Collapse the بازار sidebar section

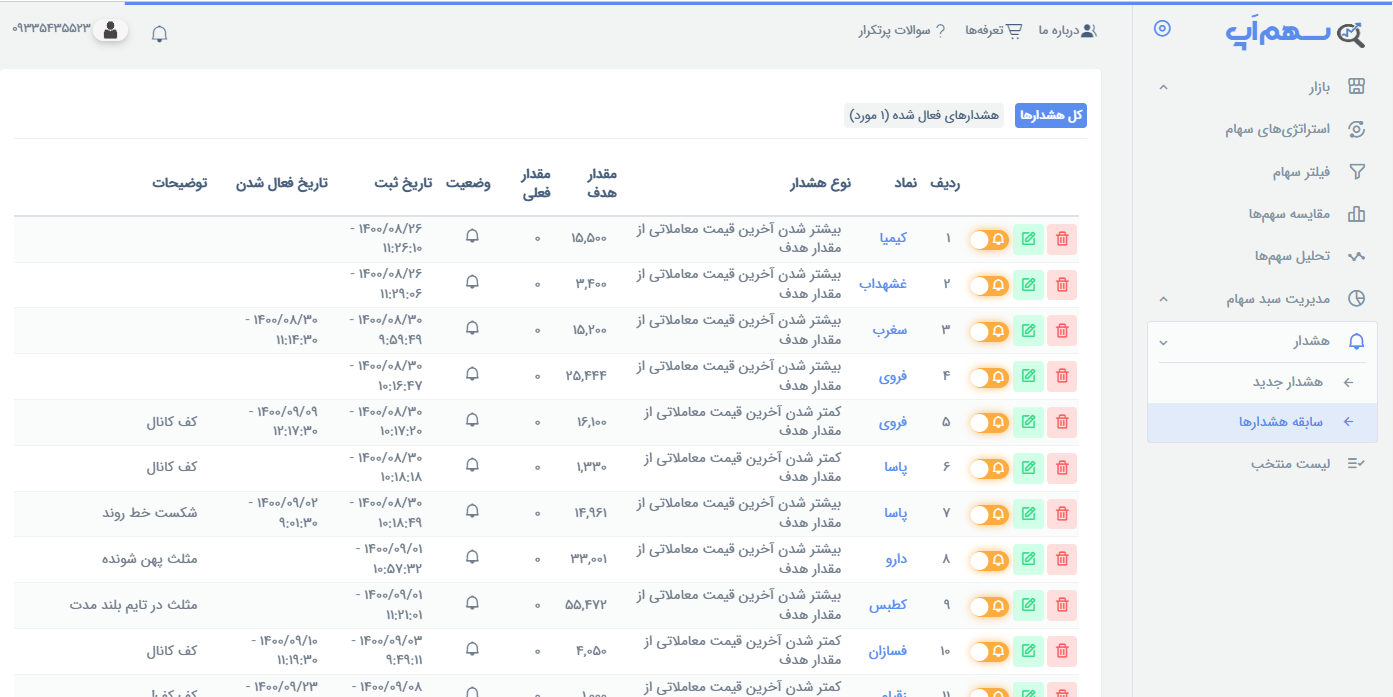point(1163,87)
